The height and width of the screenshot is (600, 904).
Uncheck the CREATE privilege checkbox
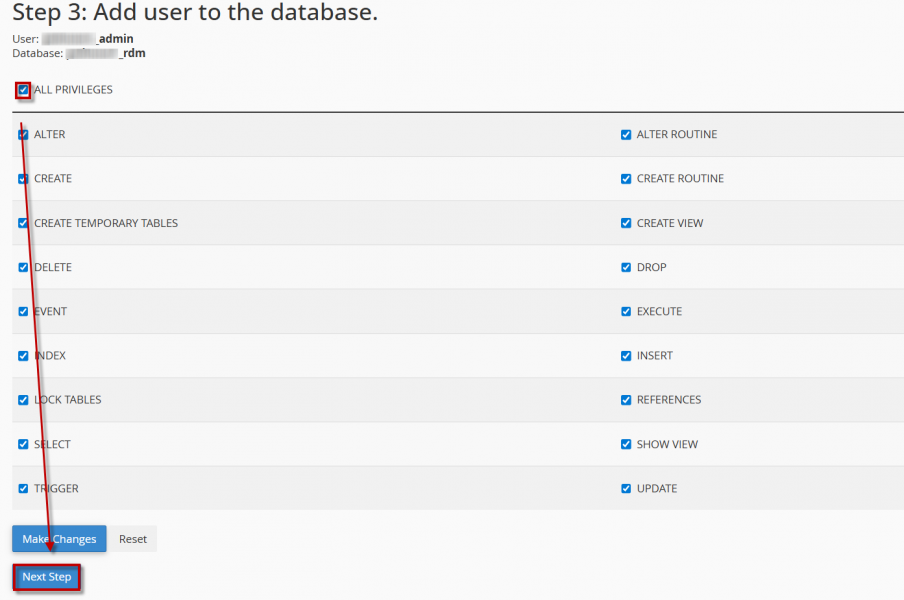click(x=23, y=179)
